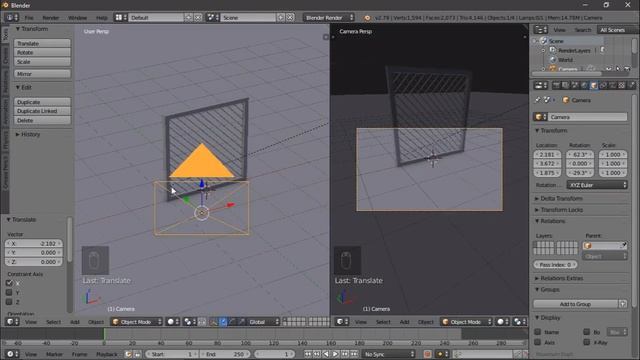Open the Marker menu in the timeline

coord(54,354)
